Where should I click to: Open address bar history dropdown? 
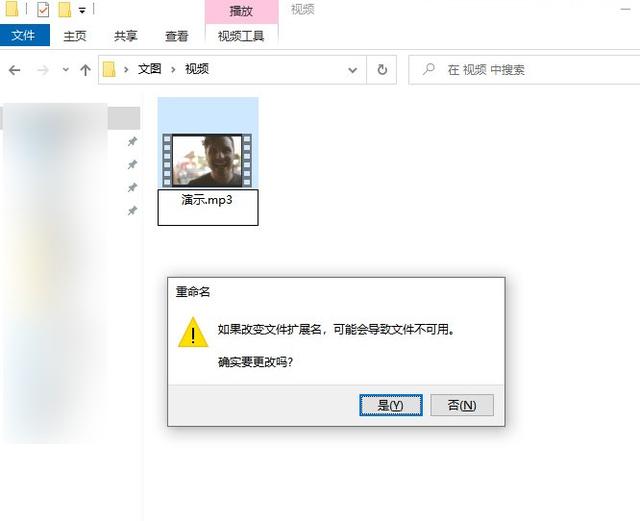[x=353, y=70]
